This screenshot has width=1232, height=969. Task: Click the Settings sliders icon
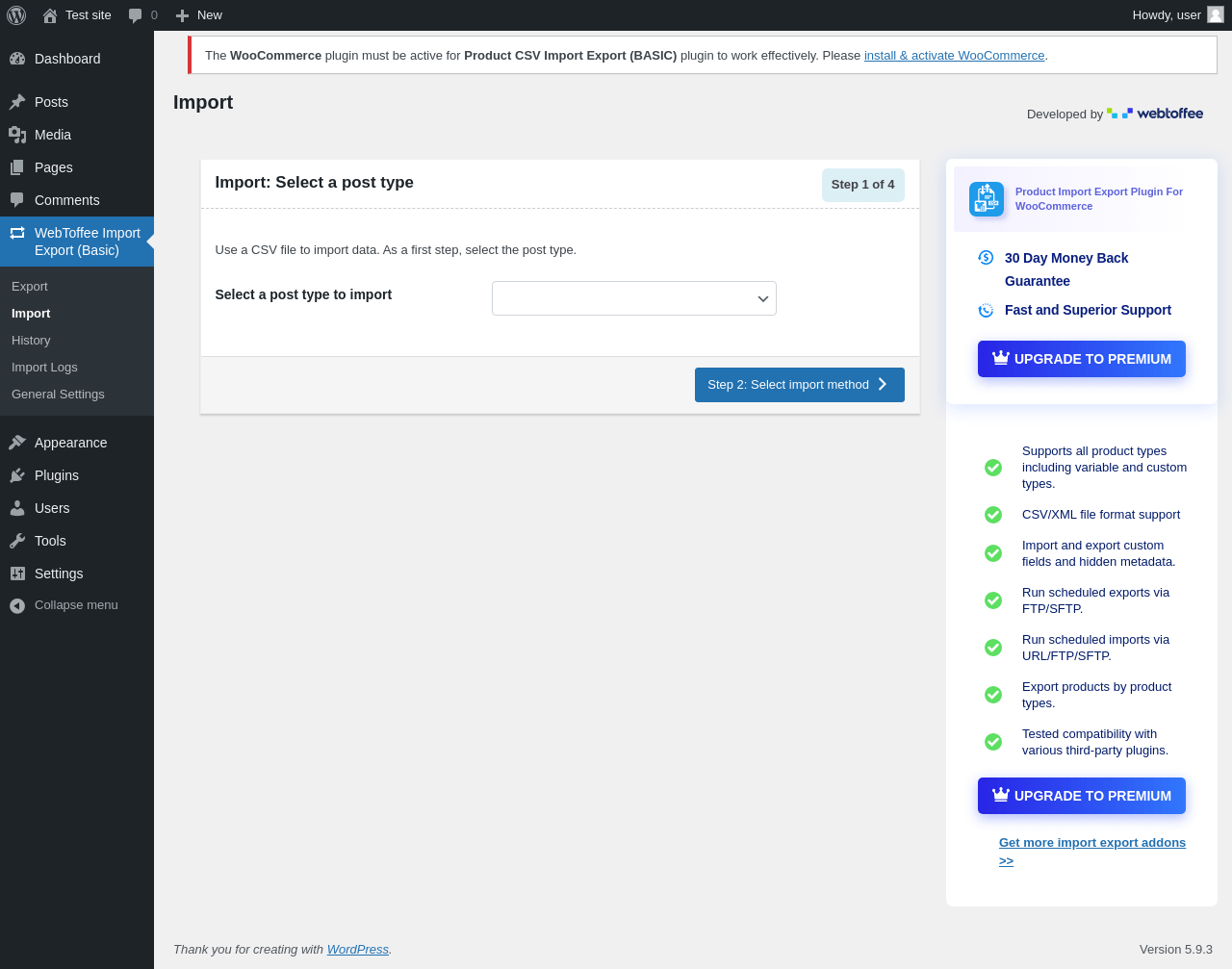pos(17,574)
